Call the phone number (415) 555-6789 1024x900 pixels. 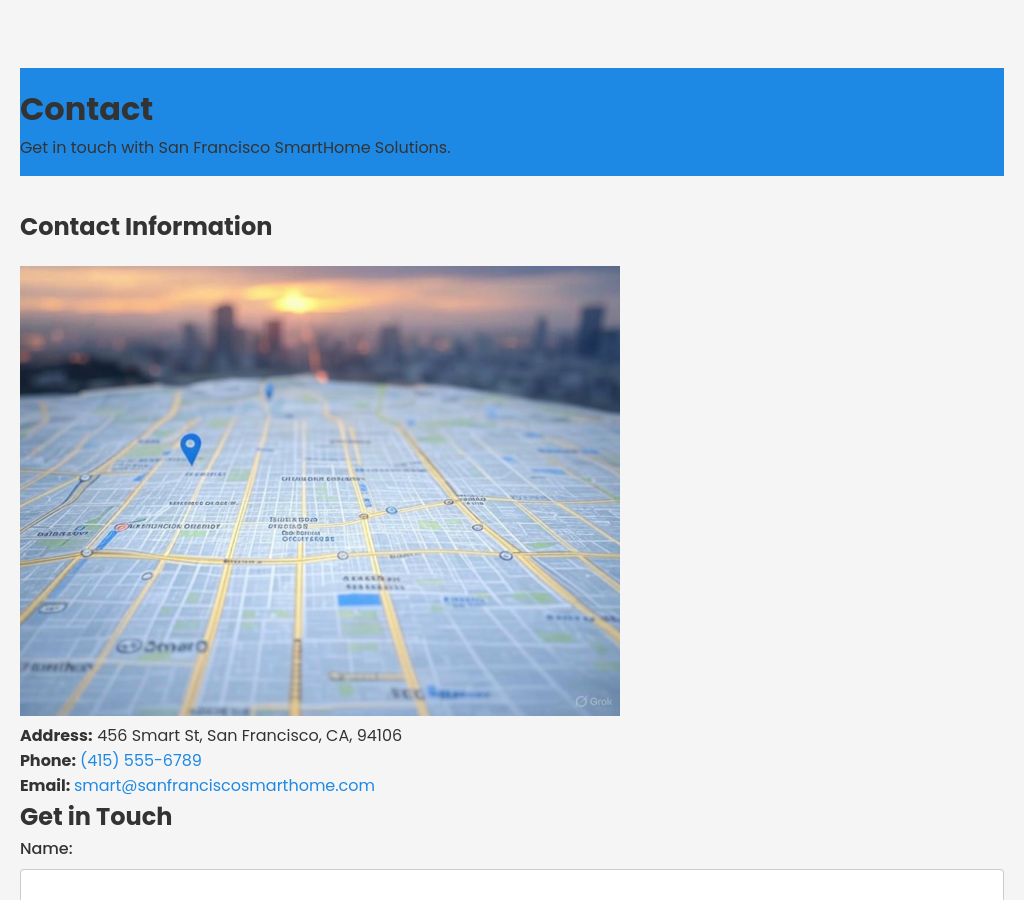pos(141,761)
